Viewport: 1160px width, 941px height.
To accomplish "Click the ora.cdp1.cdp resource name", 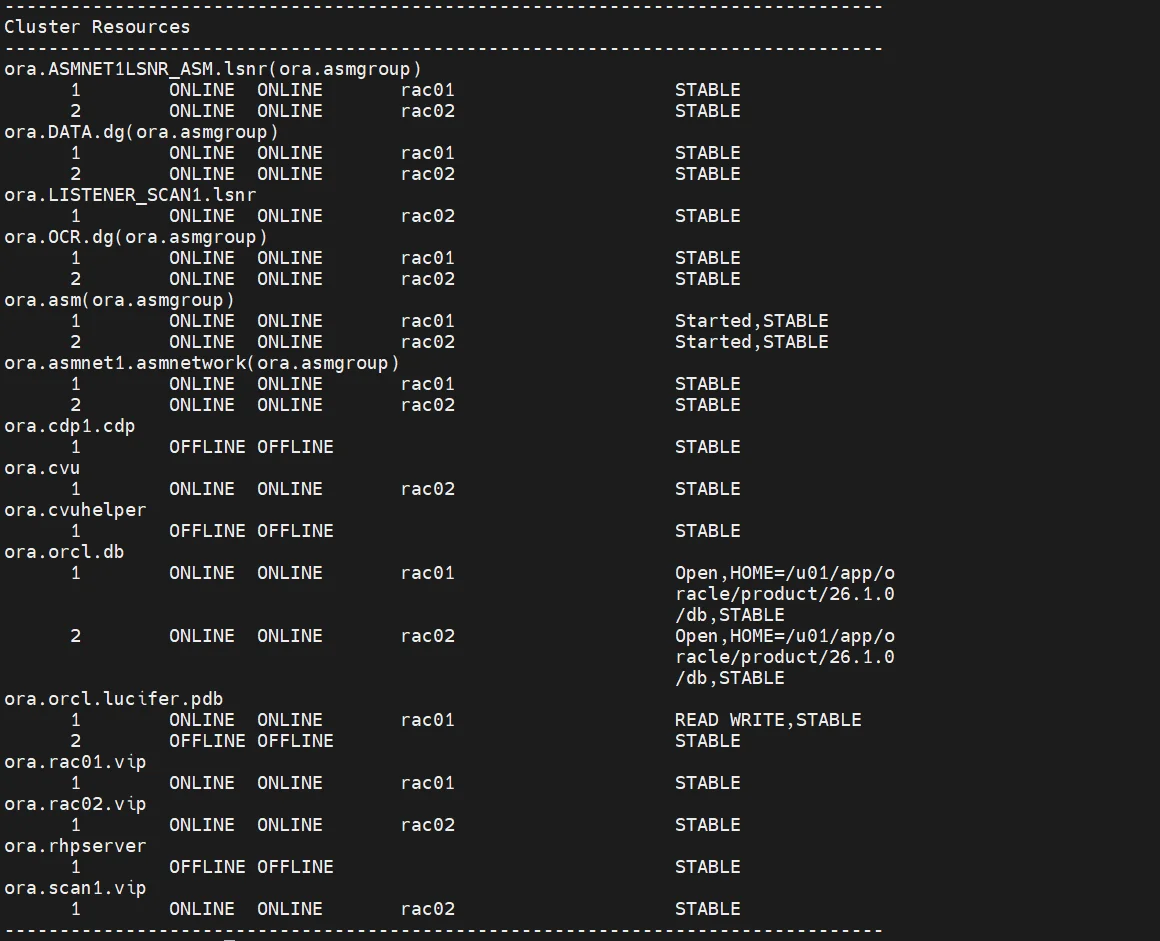I will [x=70, y=426].
